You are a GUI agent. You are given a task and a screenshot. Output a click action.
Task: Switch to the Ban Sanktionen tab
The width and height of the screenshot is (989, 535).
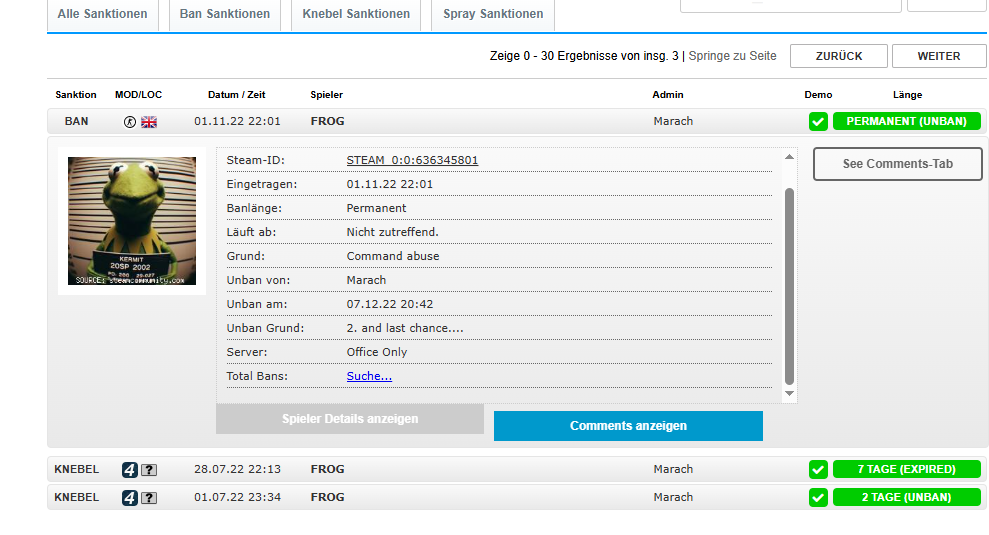(x=224, y=15)
